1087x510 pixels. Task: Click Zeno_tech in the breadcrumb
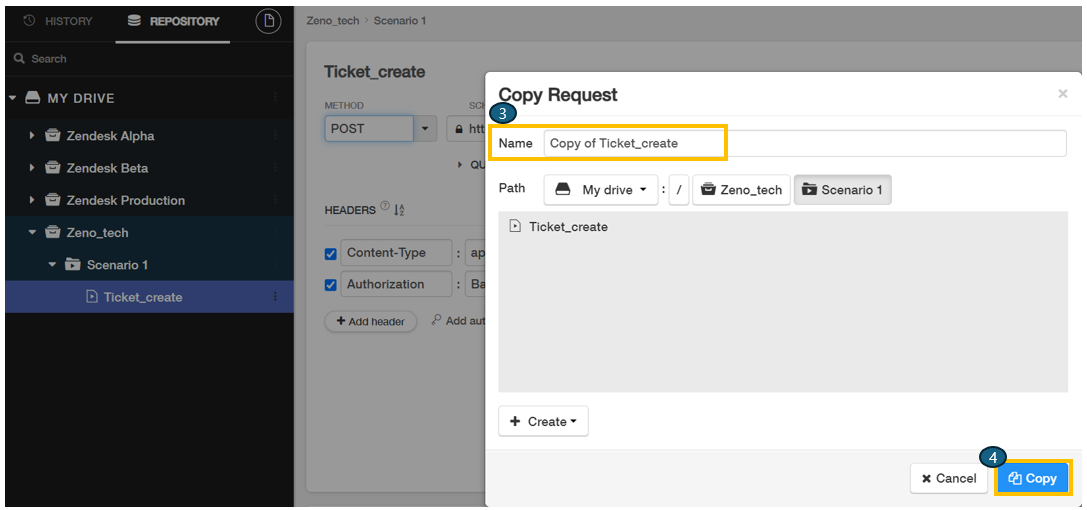[x=333, y=21]
